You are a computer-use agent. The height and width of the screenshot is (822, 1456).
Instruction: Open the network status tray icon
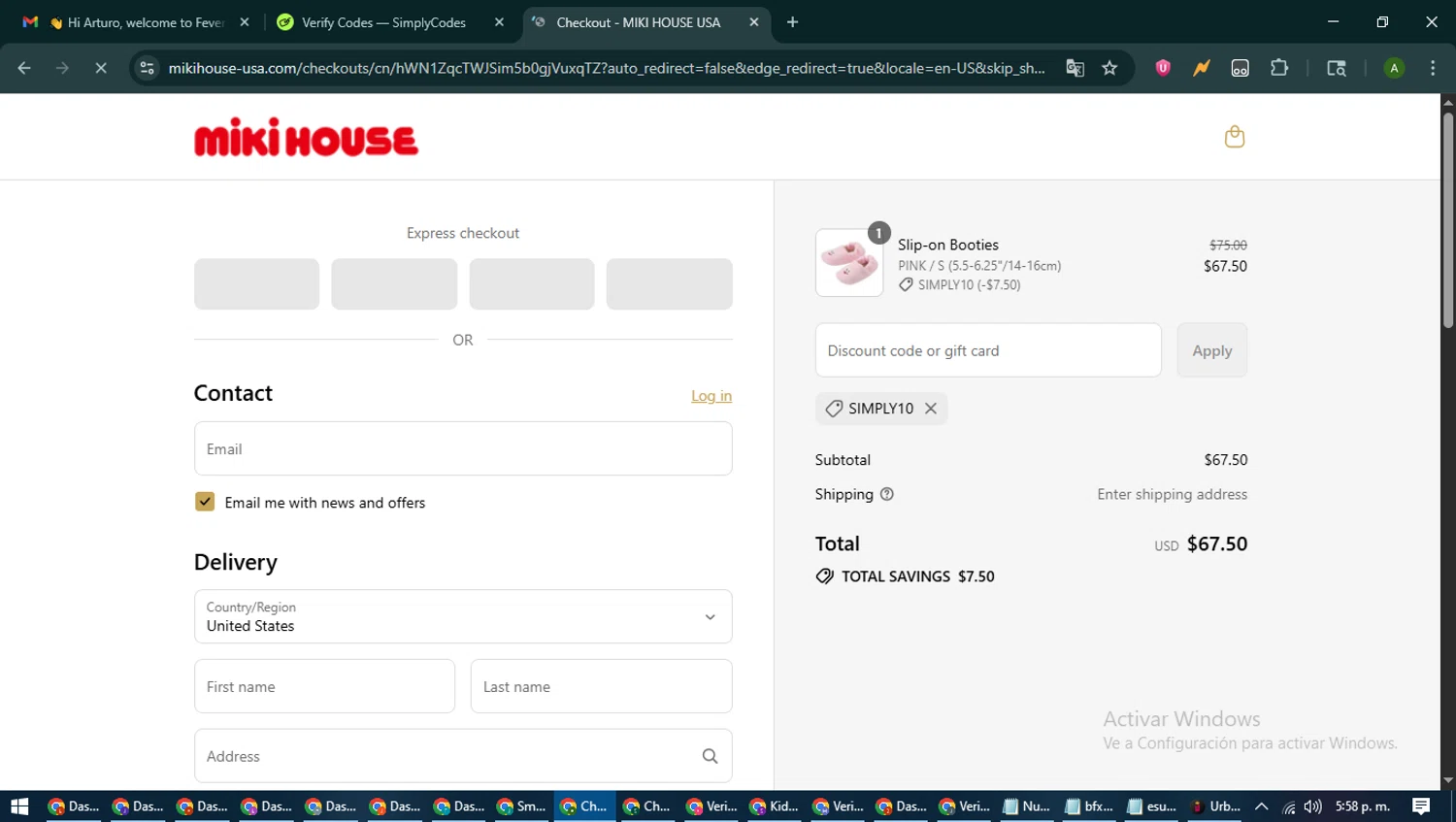pos(1288,806)
